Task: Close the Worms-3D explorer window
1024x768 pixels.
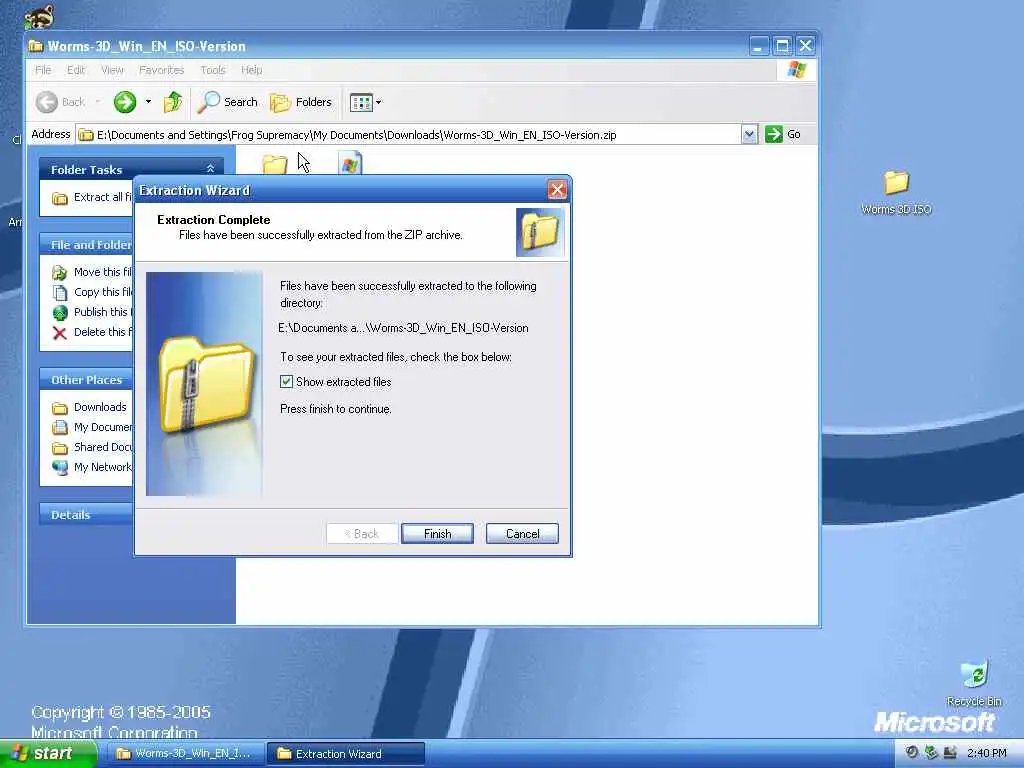Action: [x=805, y=46]
